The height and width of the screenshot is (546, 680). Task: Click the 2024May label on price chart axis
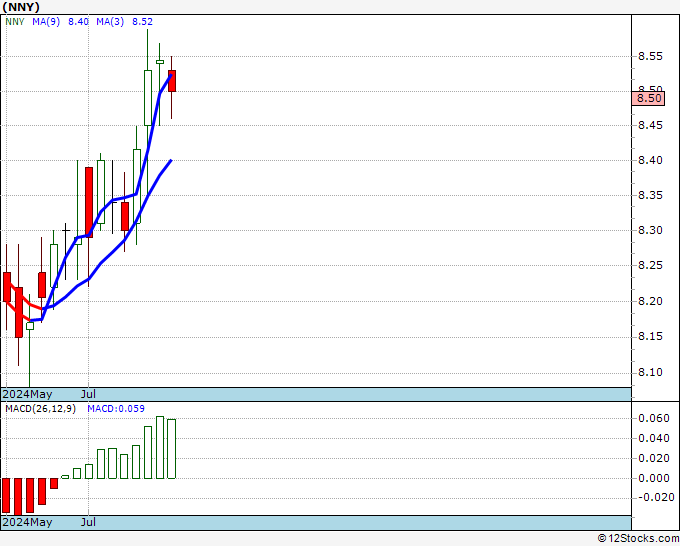tap(27, 394)
